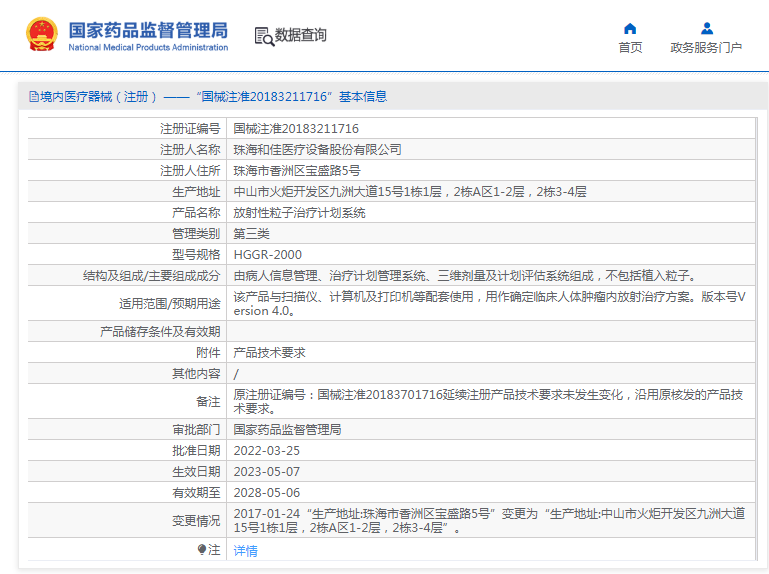Select management category 第三类
The width and height of the screenshot is (769, 574).
click(x=252, y=234)
